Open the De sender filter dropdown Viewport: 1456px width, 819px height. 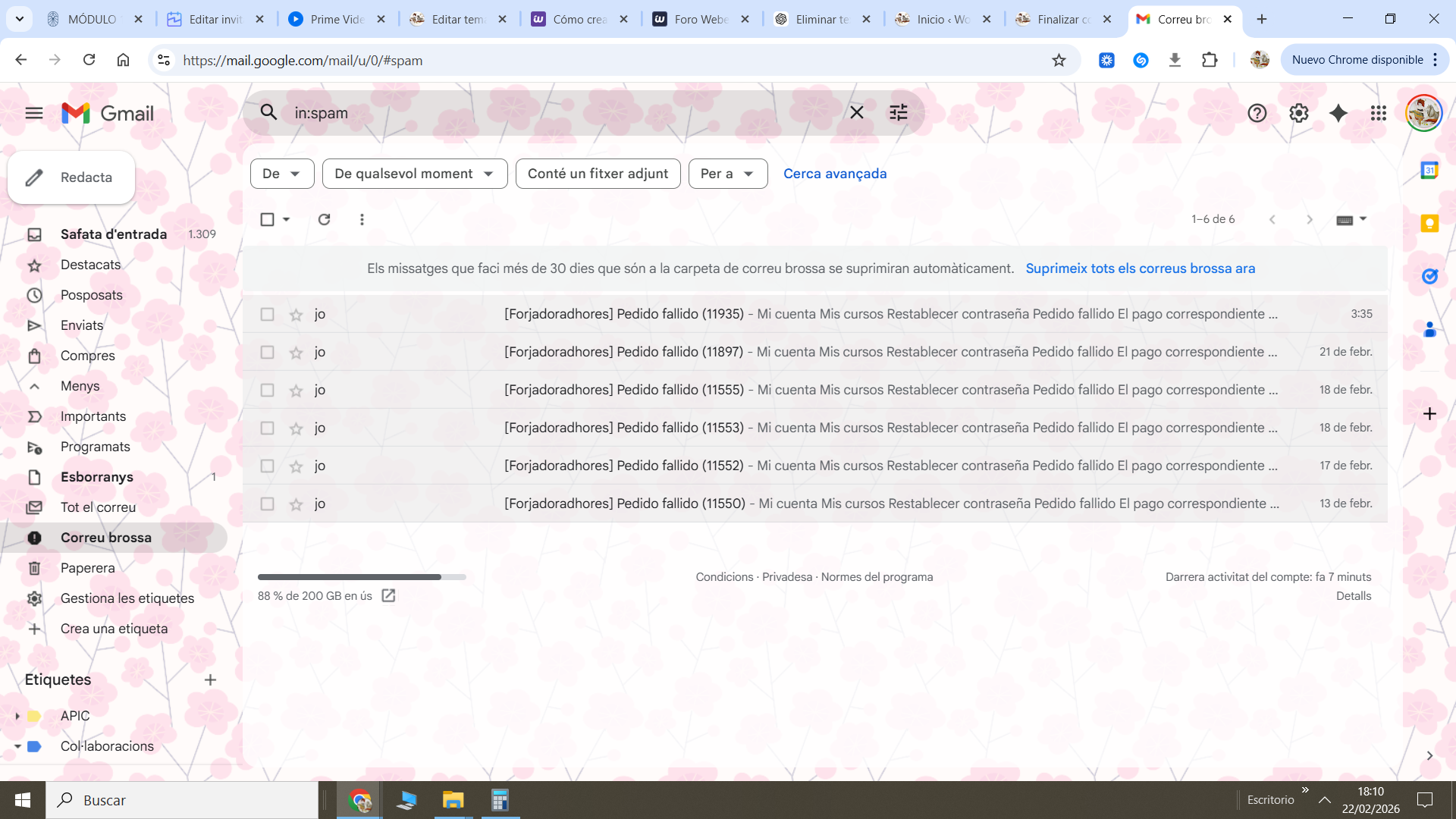coord(281,174)
